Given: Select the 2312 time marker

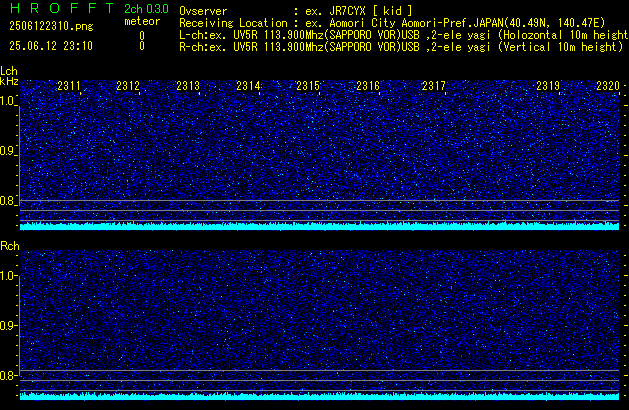Looking at the screenshot, I should tap(128, 86).
